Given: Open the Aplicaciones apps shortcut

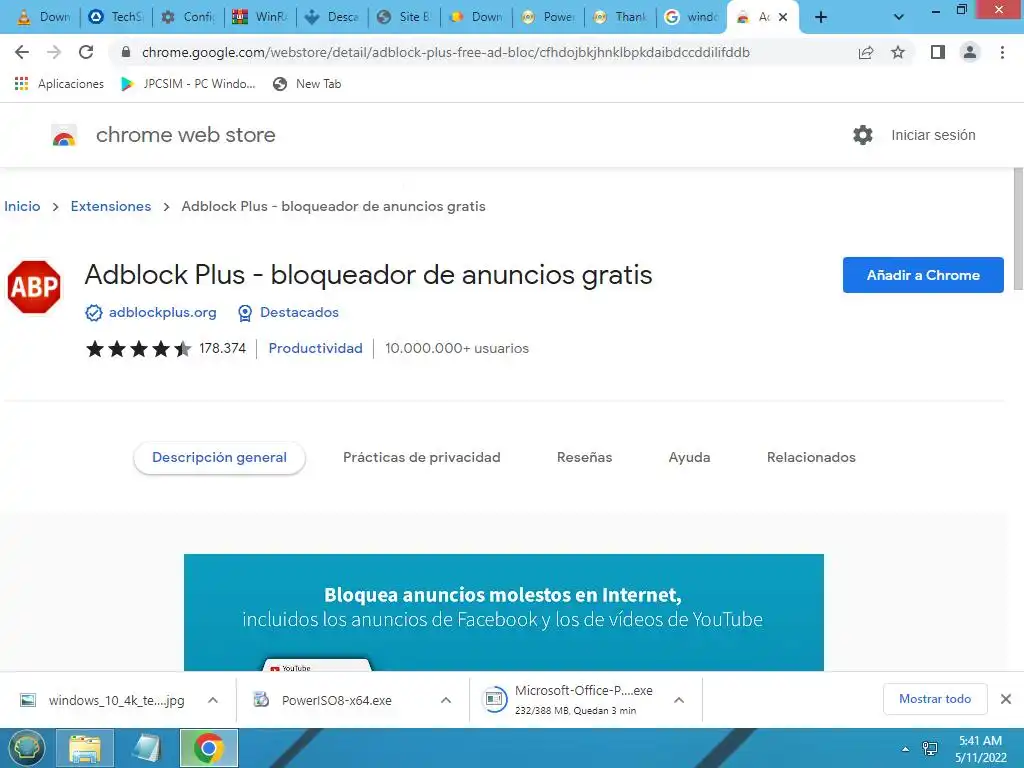Looking at the screenshot, I should pos(59,84).
